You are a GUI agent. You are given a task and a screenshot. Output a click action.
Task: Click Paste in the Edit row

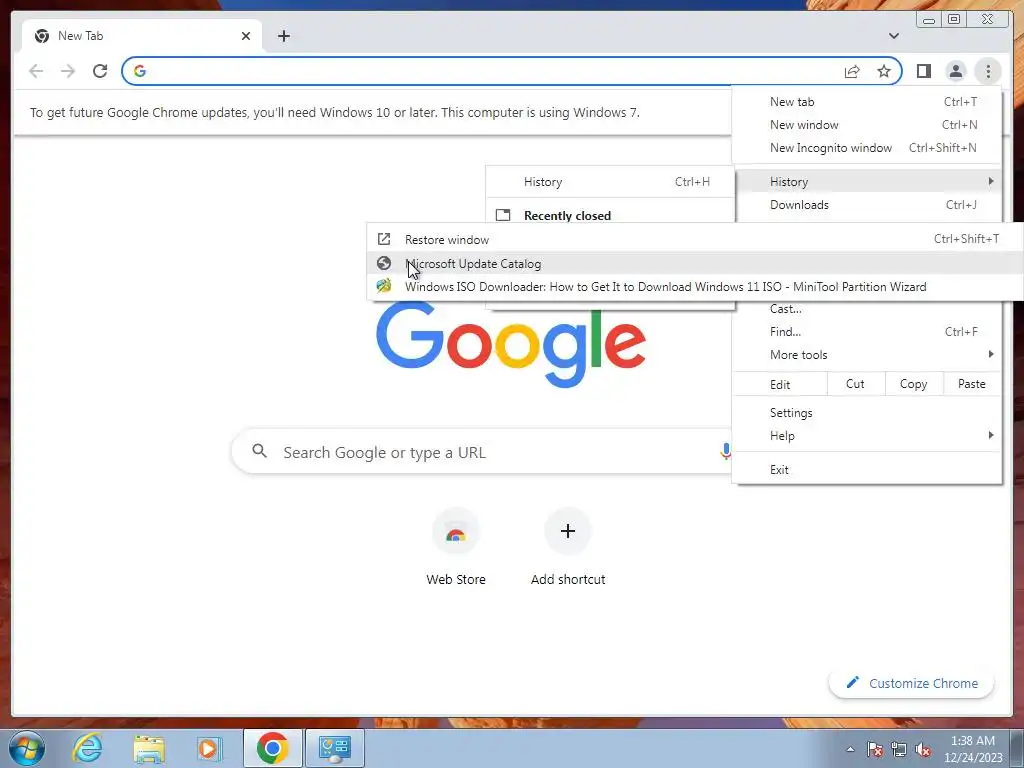pos(972,384)
